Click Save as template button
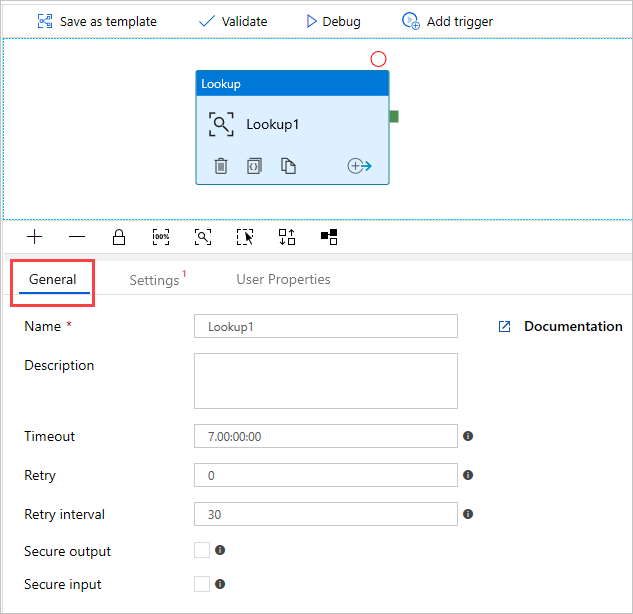 coord(97,21)
